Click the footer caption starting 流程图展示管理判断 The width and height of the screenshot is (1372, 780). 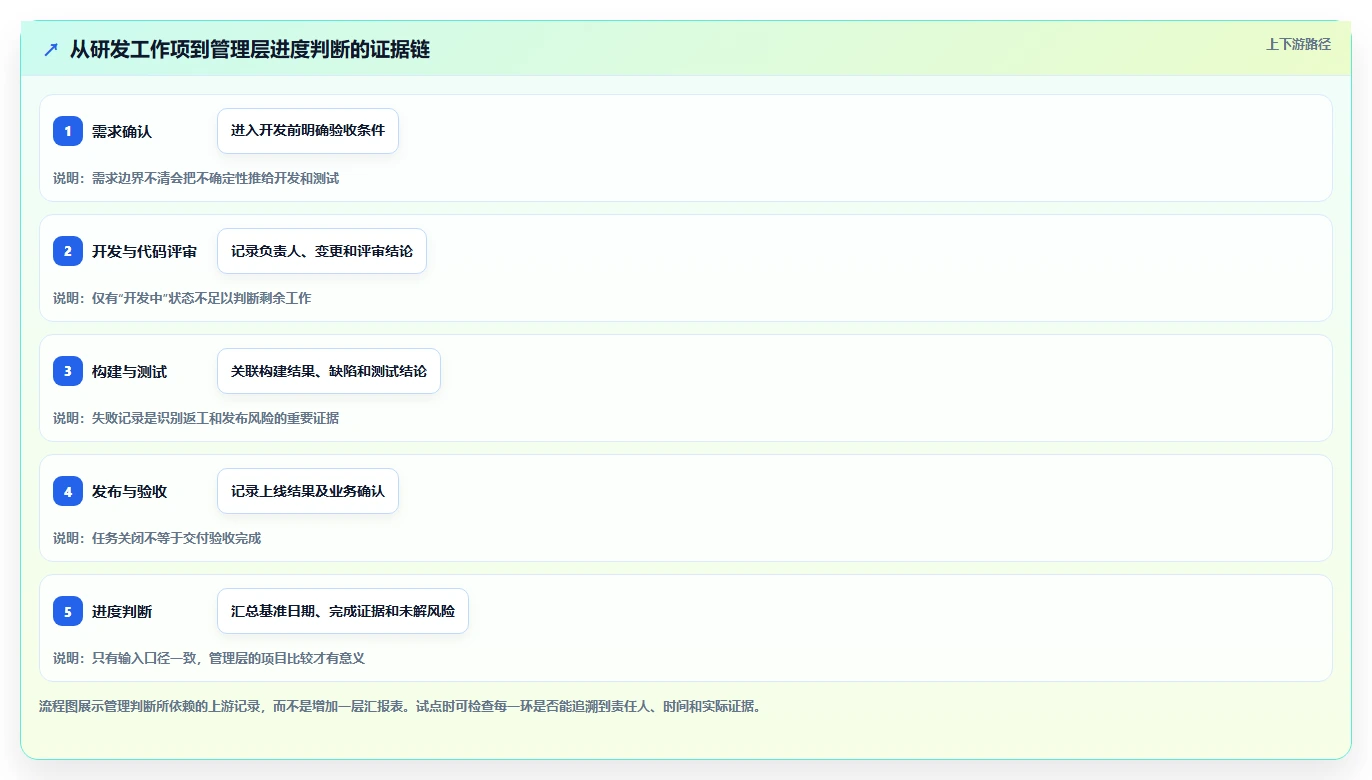pos(400,706)
